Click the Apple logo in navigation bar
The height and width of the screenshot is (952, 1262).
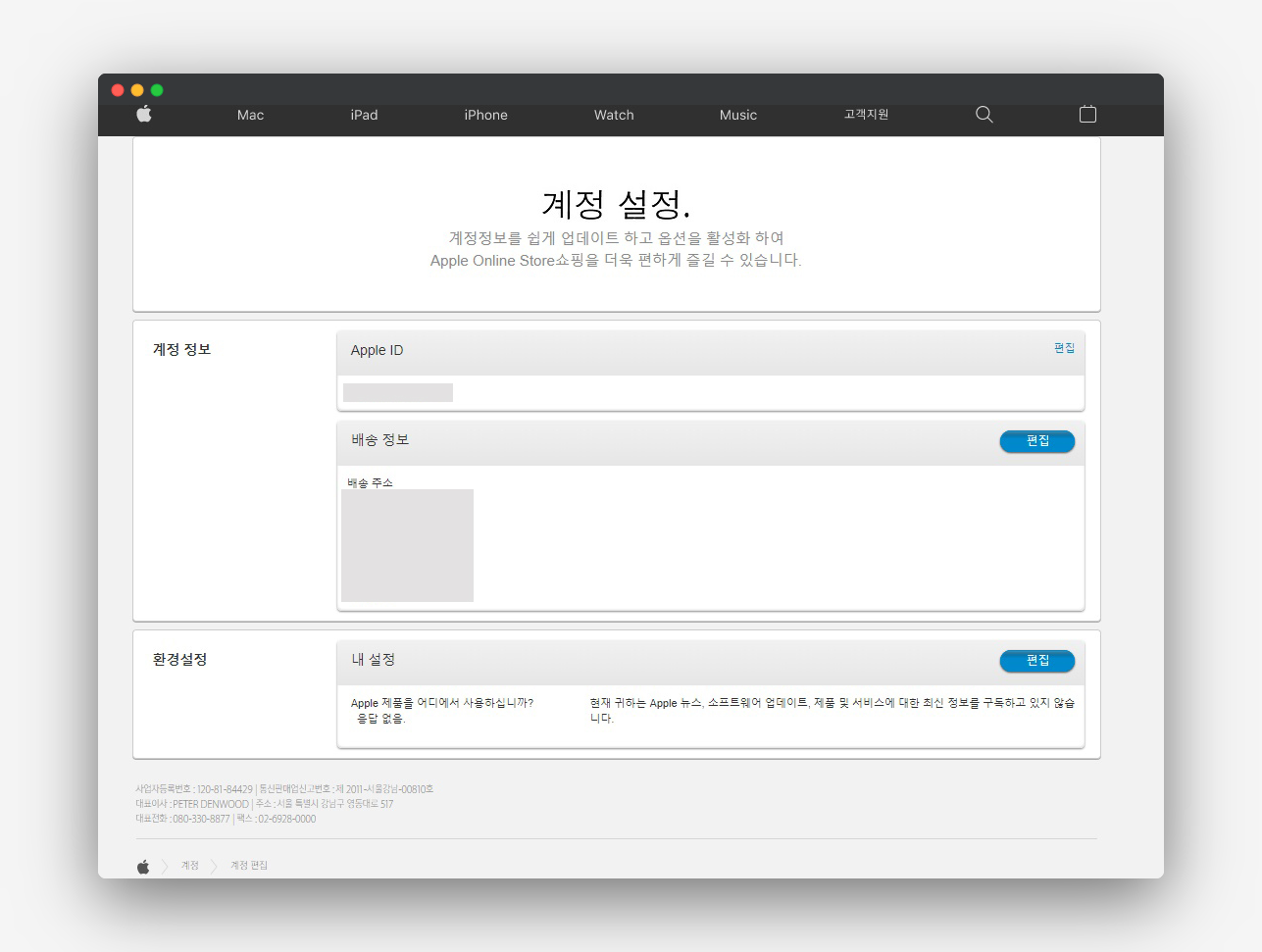(144, 114)
